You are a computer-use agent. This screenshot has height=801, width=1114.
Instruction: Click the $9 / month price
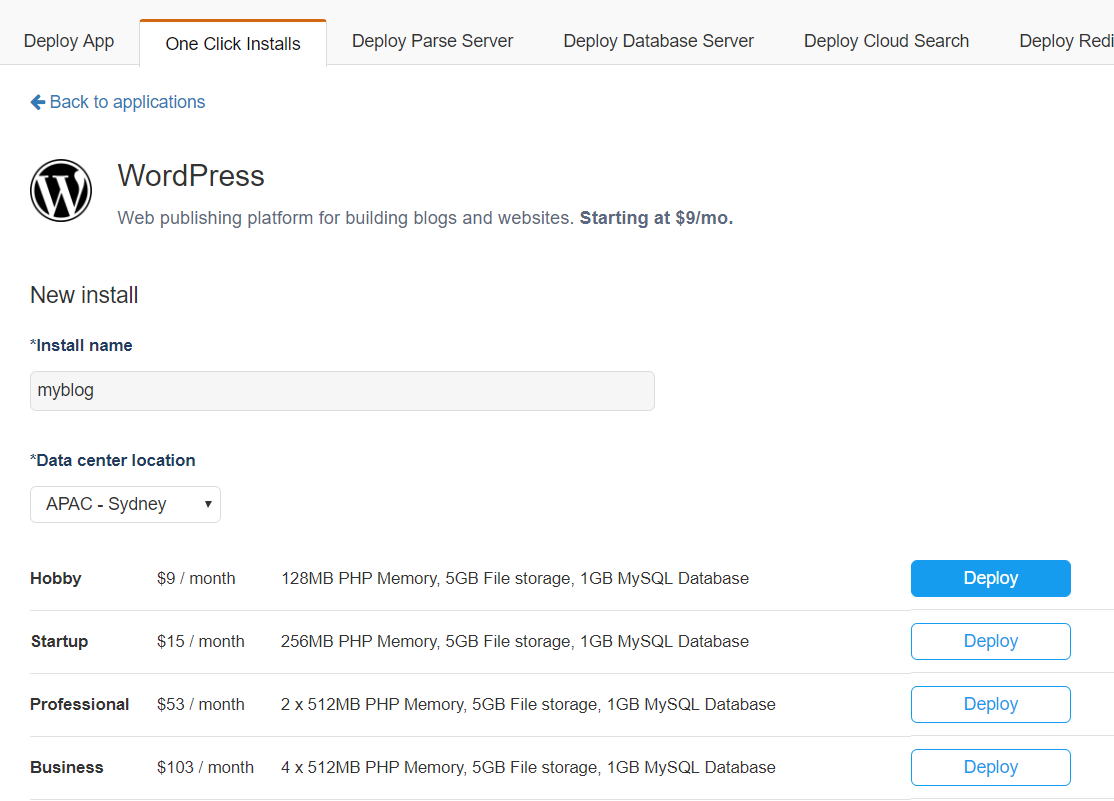click(x=196, y=579)
